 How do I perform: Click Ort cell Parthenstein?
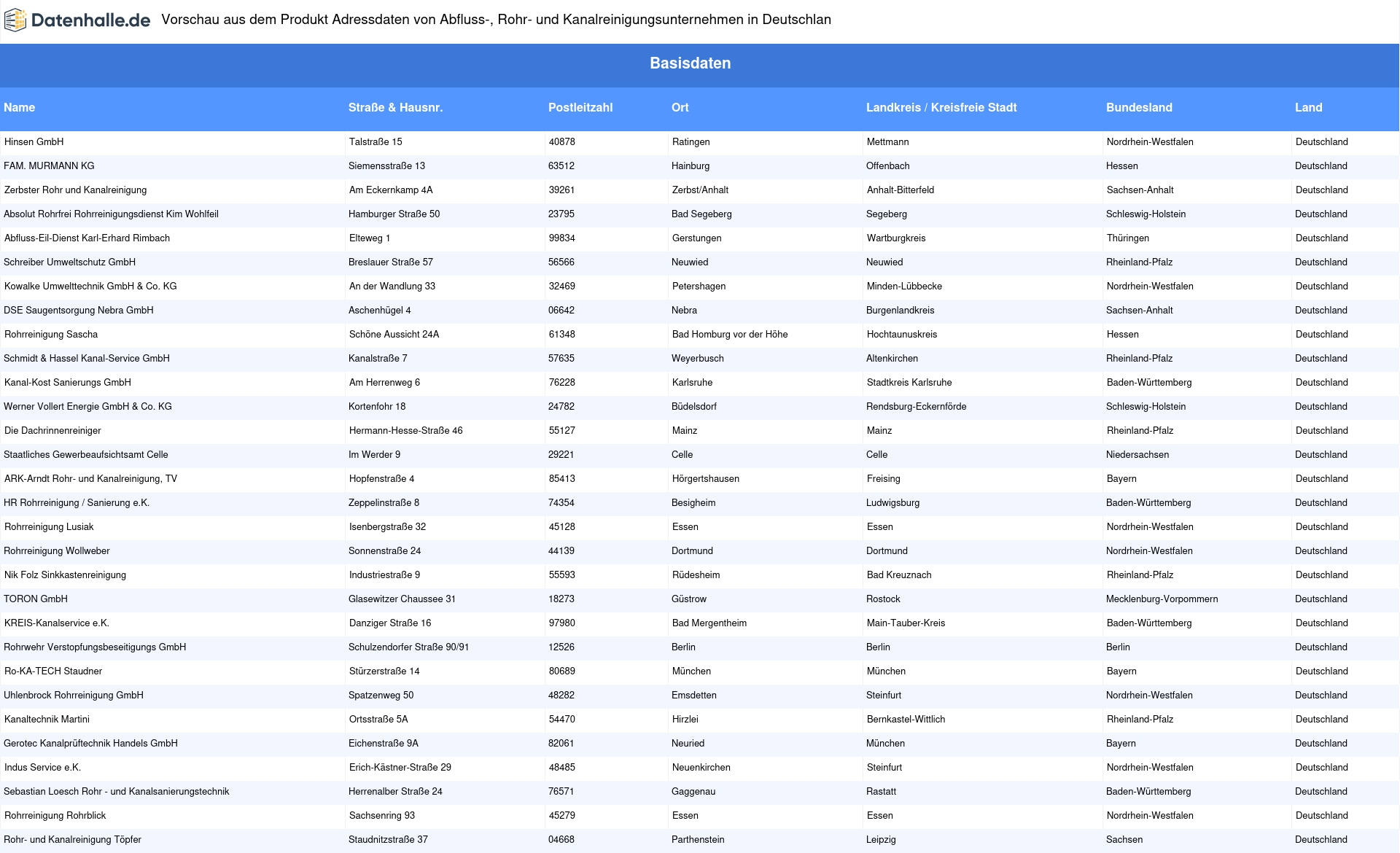point(698,839)
